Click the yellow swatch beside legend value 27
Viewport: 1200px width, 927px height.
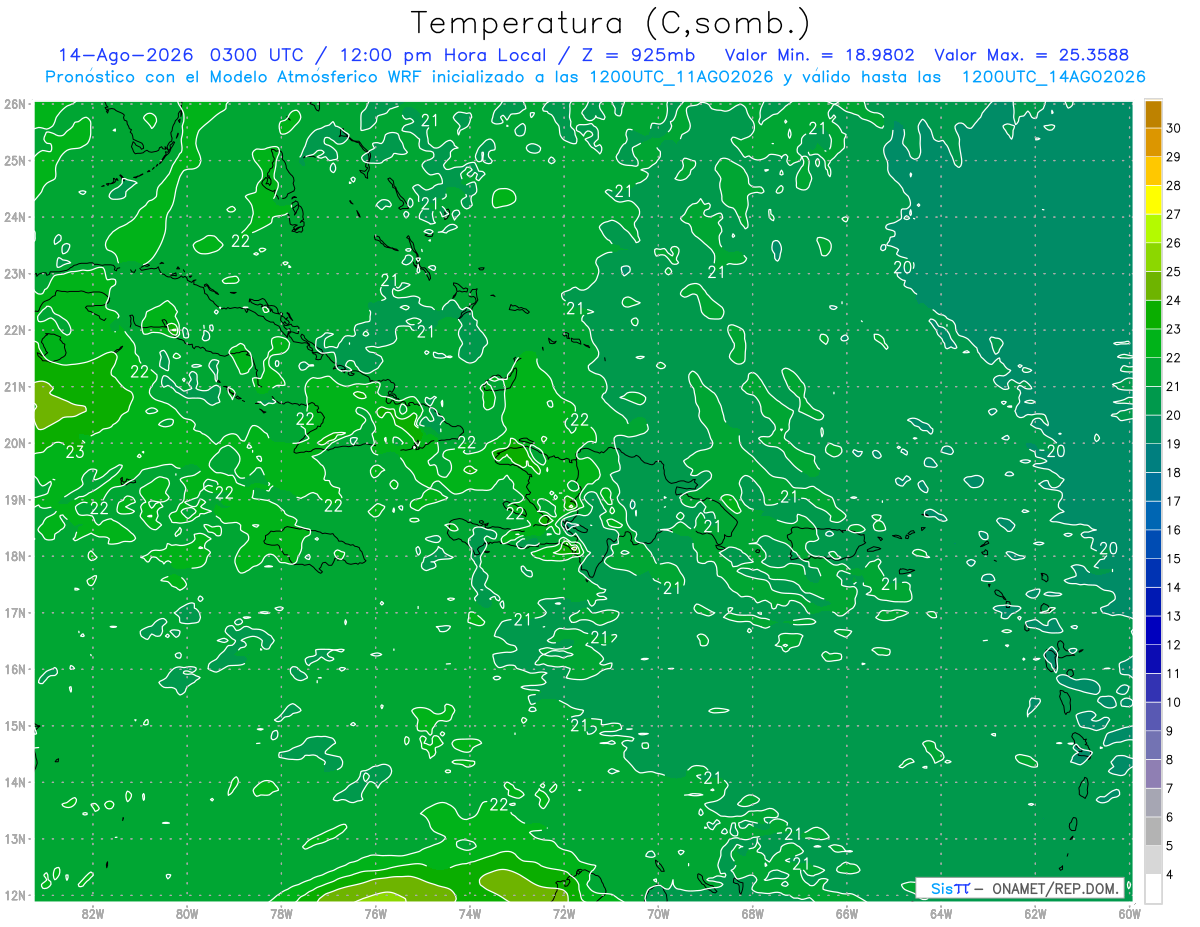pos(1153,200)
